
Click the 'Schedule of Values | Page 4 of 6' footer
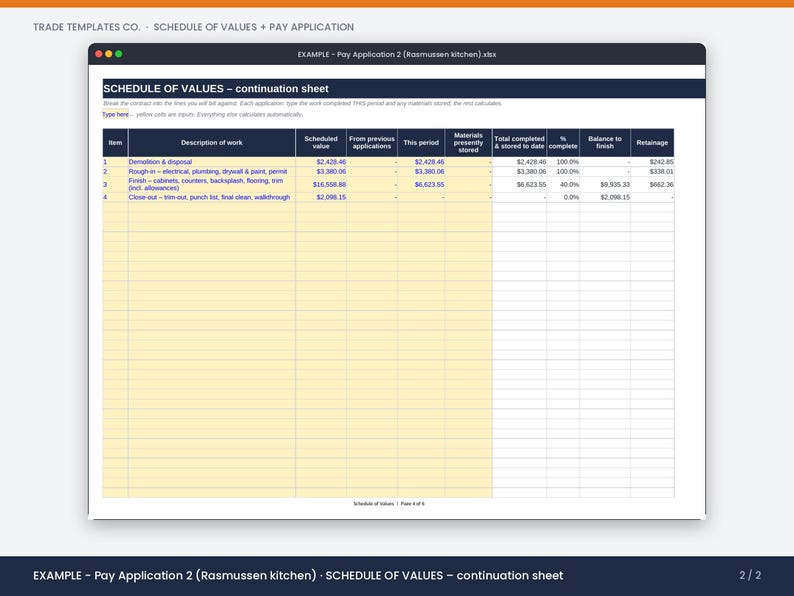pos(389,504)
